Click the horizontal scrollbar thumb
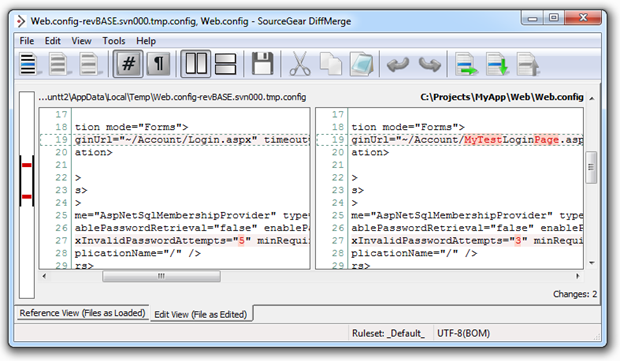The image size is (620, 361). (x=161, y=276)
